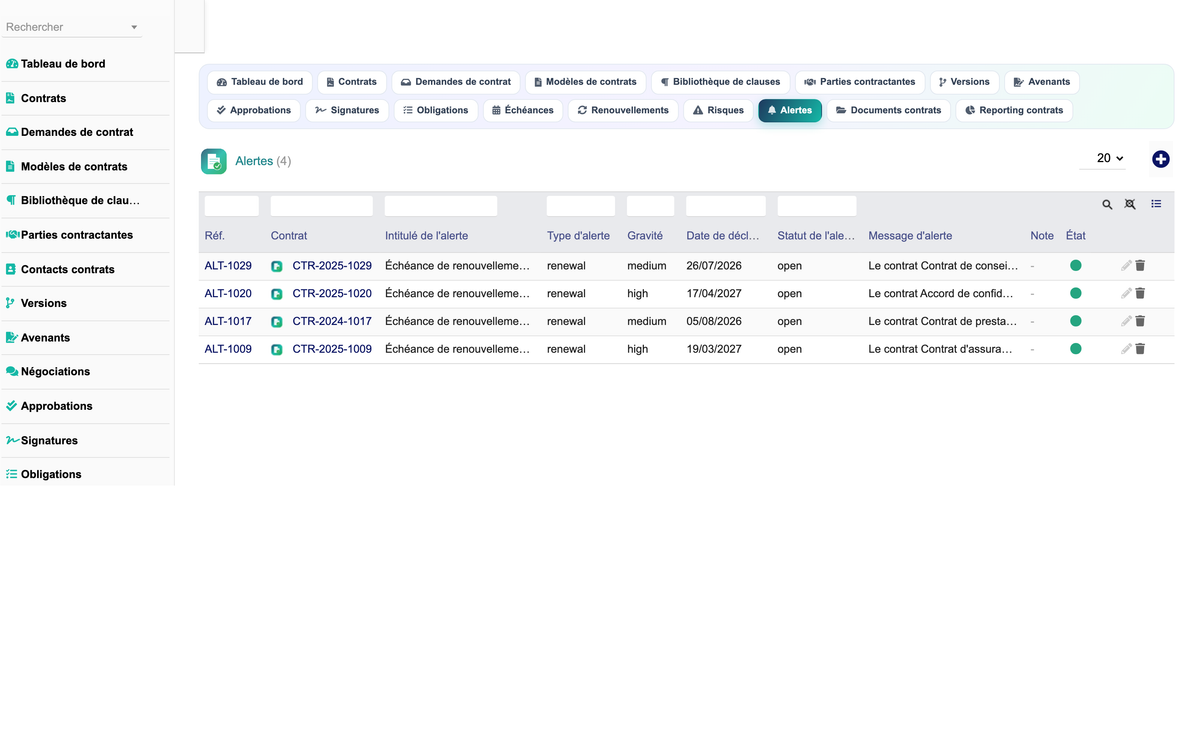This screenshot has height=743, width=1200.
Task: Open alert reference ALT-1009
Action: (x=228, y=349)
